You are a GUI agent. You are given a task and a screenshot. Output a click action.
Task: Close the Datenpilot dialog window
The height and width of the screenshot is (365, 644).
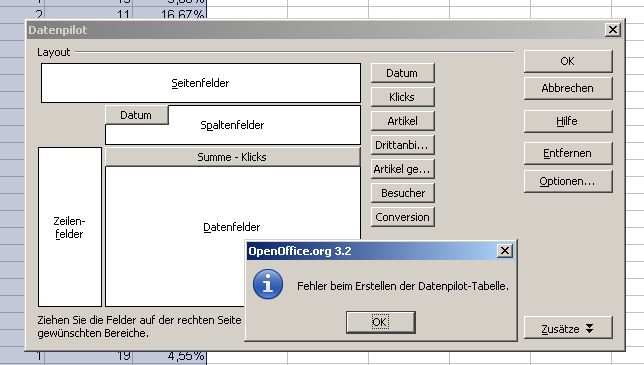pyautogui.click(x=612, y=30)
